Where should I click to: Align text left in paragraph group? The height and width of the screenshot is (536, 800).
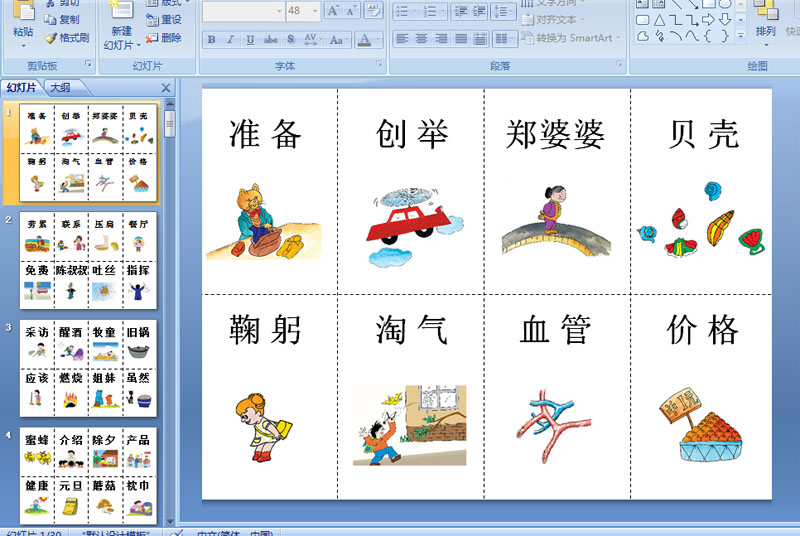click(402, 39)
